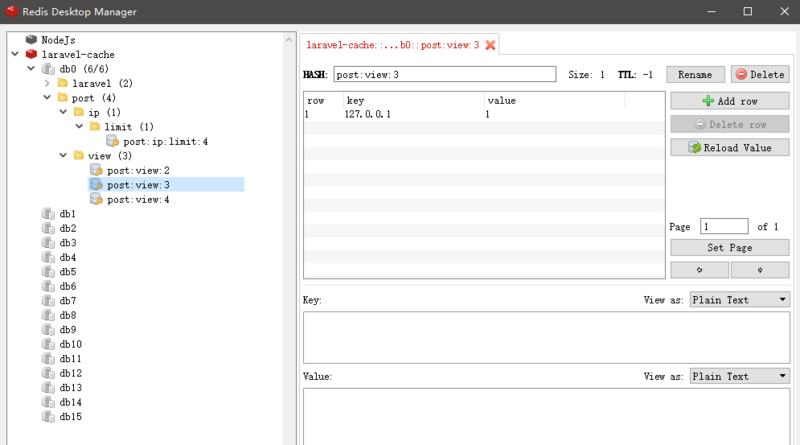
Task: Collapse the laravel-cache connection tree
Action: [x=15, y=54]
